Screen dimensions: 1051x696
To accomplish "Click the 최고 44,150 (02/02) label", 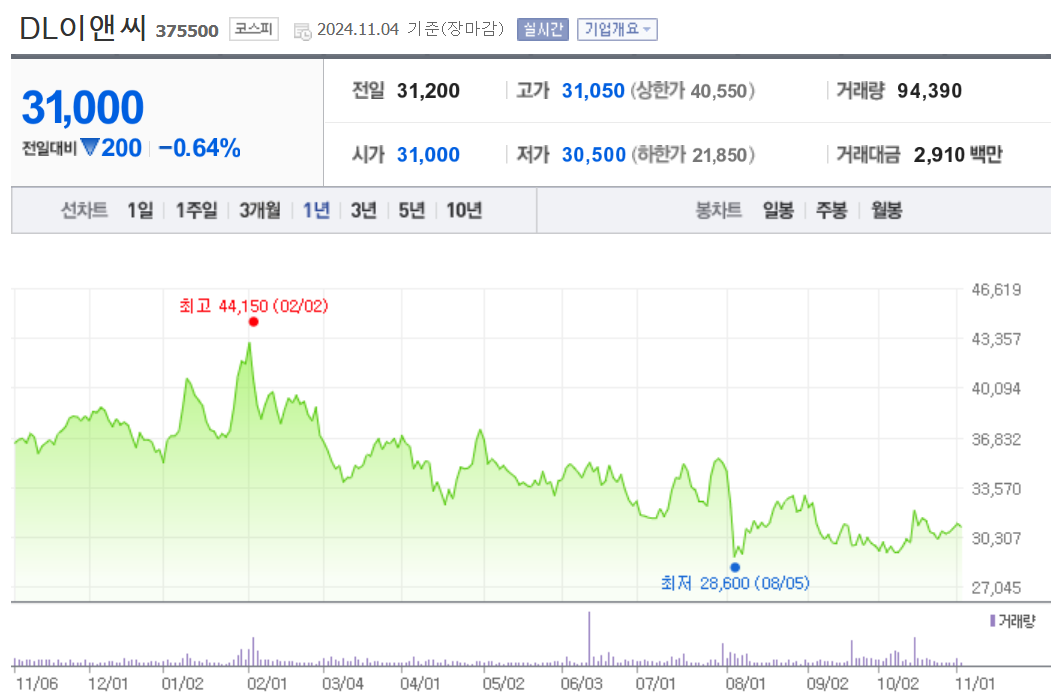I will pos(254,306).
